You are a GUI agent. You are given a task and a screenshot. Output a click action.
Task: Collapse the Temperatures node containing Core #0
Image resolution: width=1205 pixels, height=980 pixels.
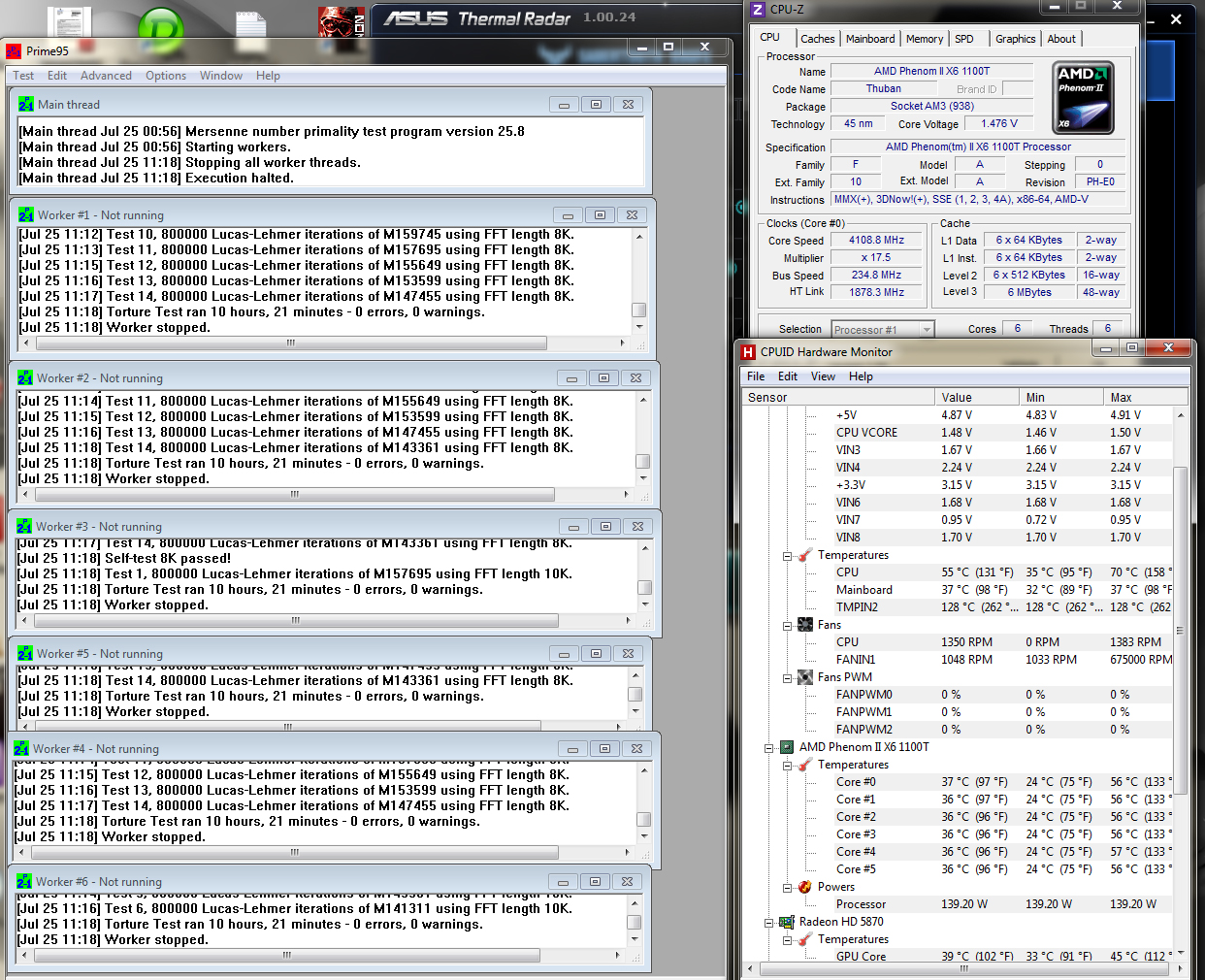pyautogui.click(x=787, y=766)
